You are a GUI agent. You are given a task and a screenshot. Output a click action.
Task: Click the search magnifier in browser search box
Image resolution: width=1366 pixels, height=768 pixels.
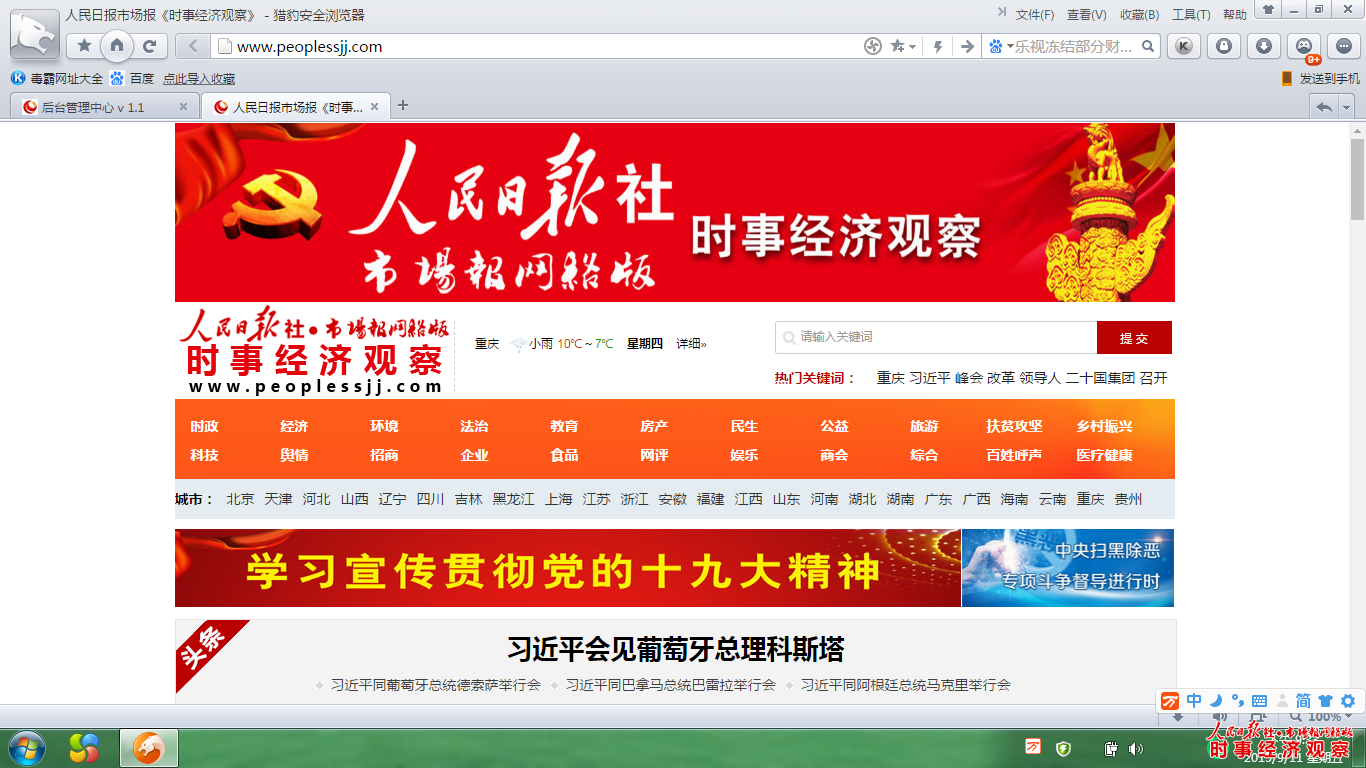1148,46
